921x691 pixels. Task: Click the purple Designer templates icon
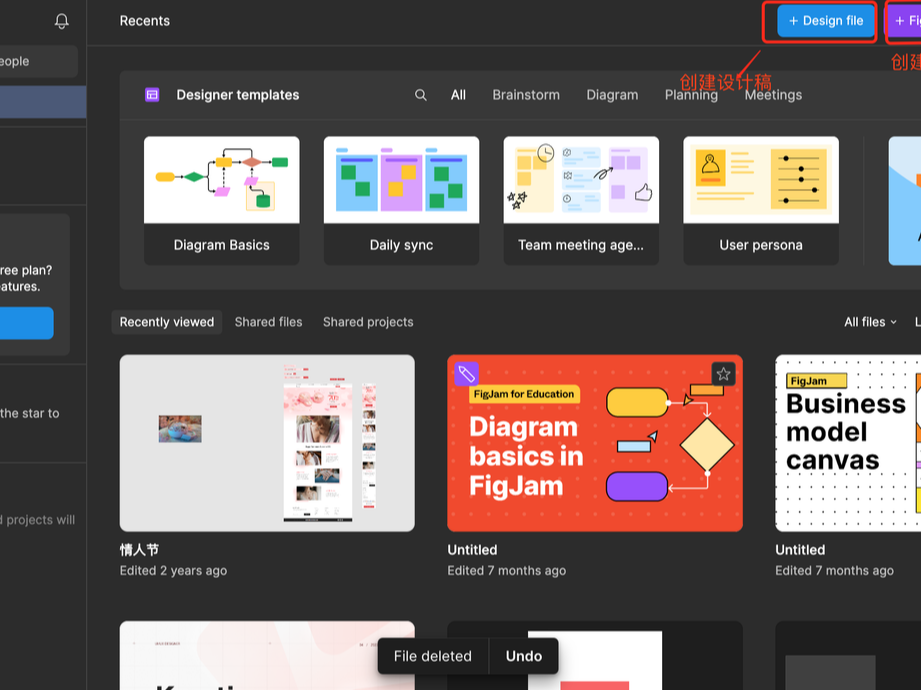(x=151, y=94)
